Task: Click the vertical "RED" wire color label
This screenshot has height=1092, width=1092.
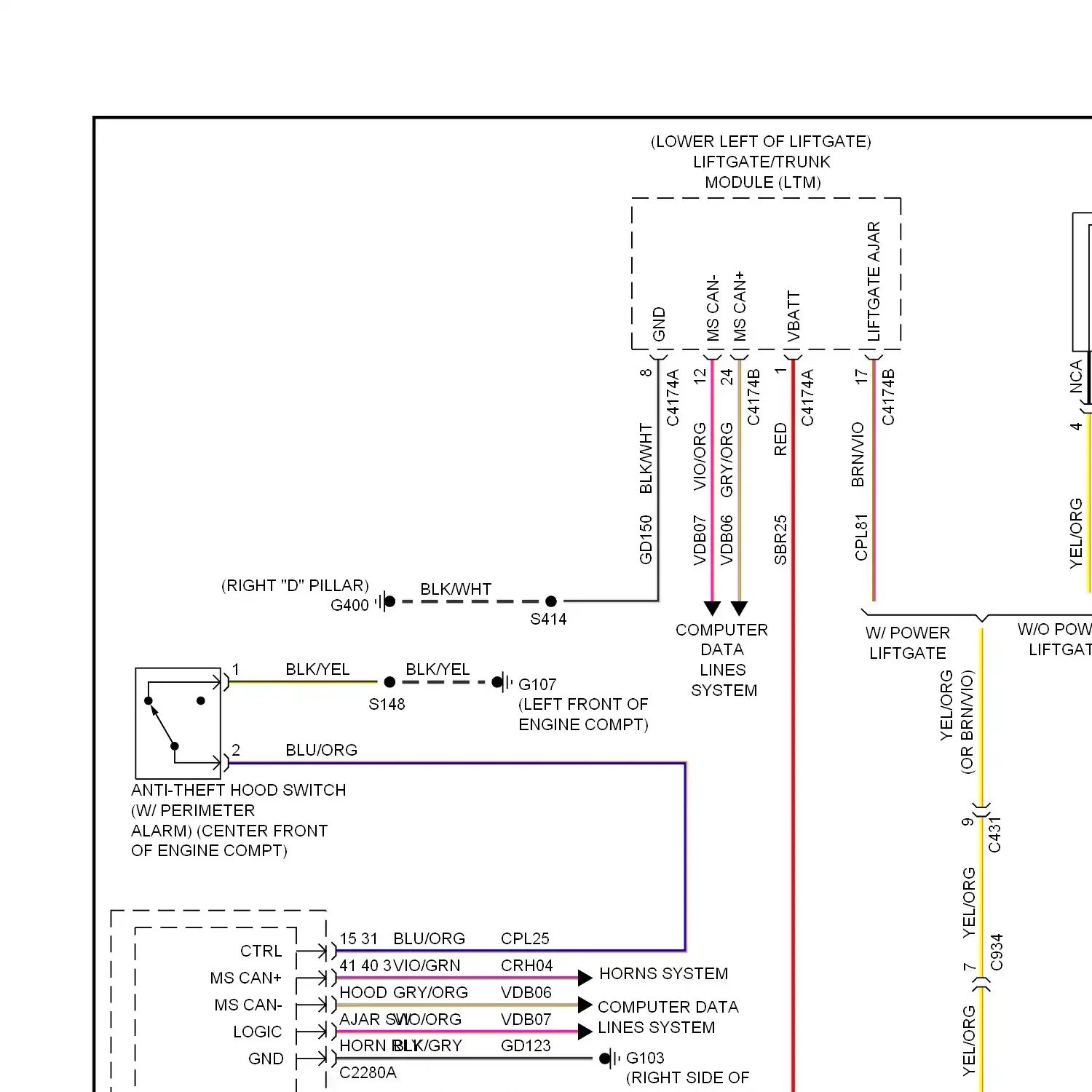Action: coord(780,440)
